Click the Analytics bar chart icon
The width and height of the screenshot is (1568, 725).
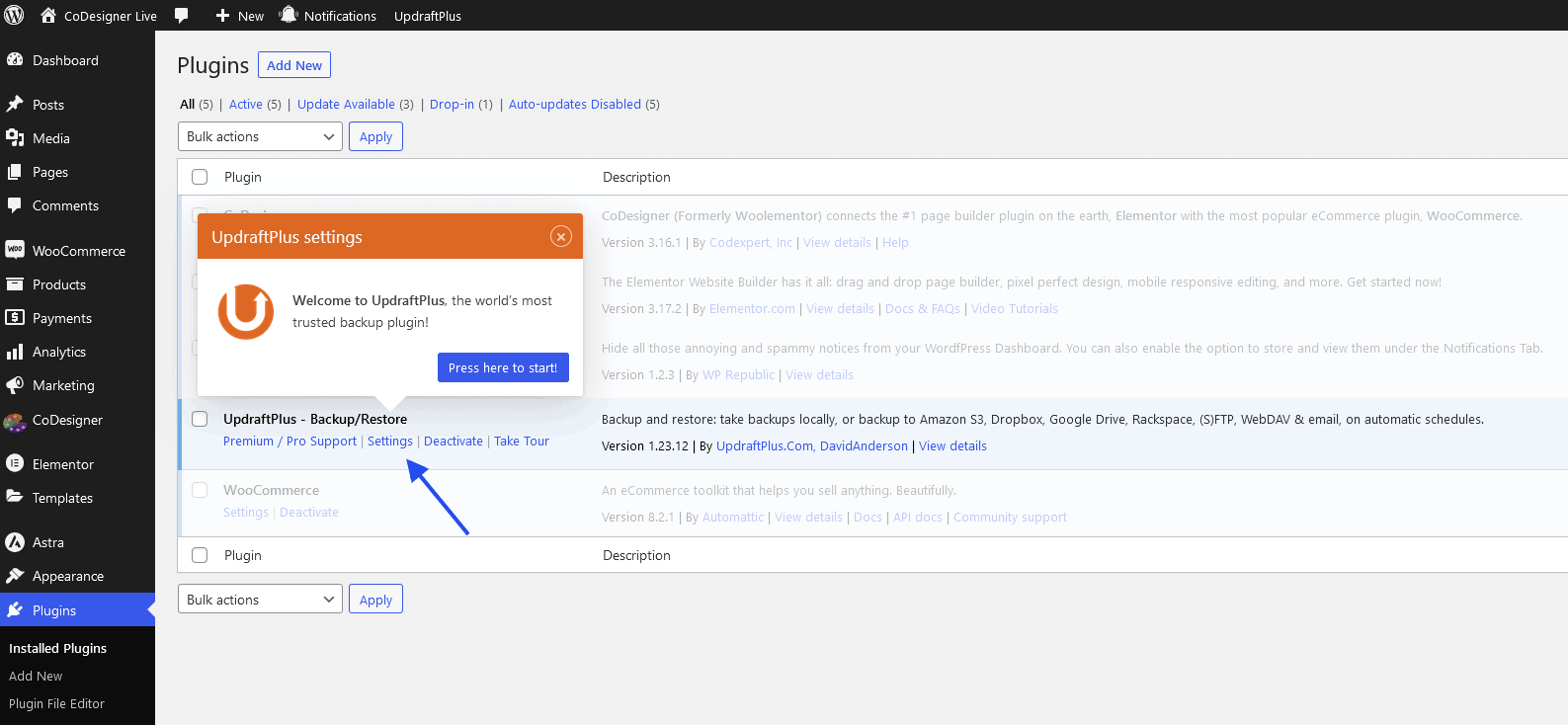tap(15, 352)
